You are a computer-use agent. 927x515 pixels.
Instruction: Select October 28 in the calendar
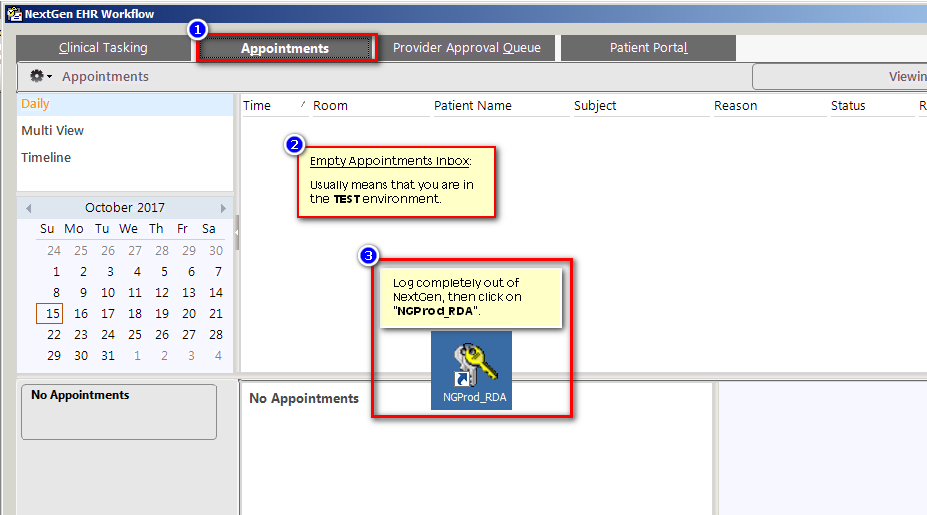click(x=216, y=335)
